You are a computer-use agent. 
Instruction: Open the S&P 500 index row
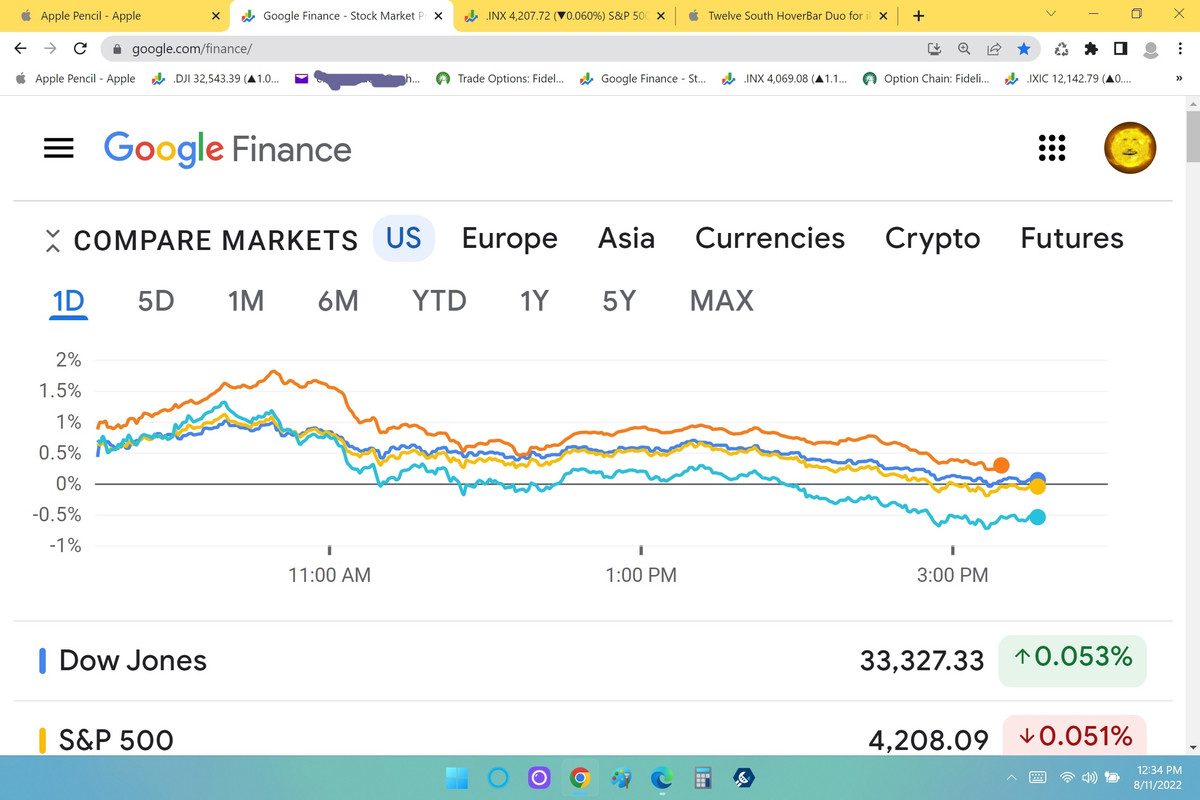tap(592, 739)
